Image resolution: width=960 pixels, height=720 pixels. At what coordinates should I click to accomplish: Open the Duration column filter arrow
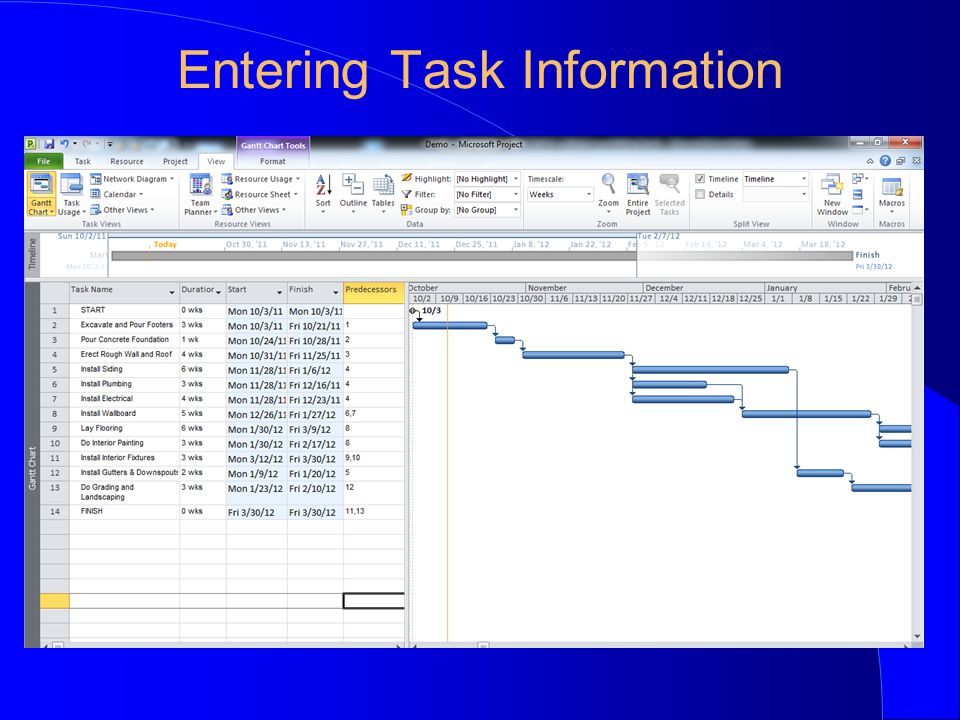pyautogui.click(x=219, y=293)
